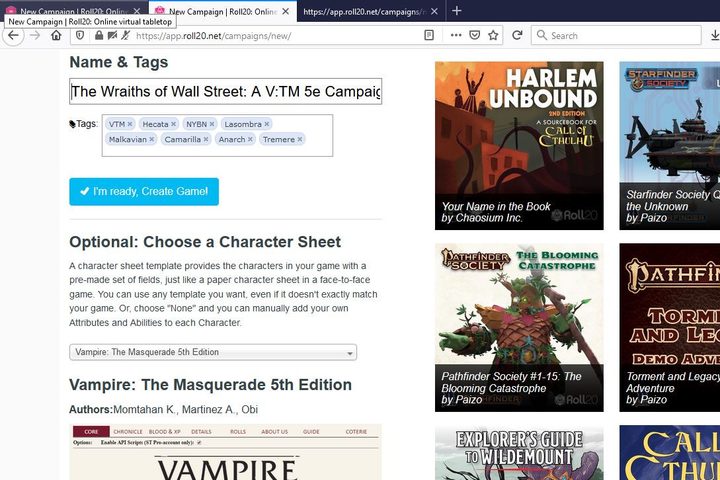Remove the VTM tag
Image resolution: width=720 pixels, height=480 pixels.
[130, 124]
